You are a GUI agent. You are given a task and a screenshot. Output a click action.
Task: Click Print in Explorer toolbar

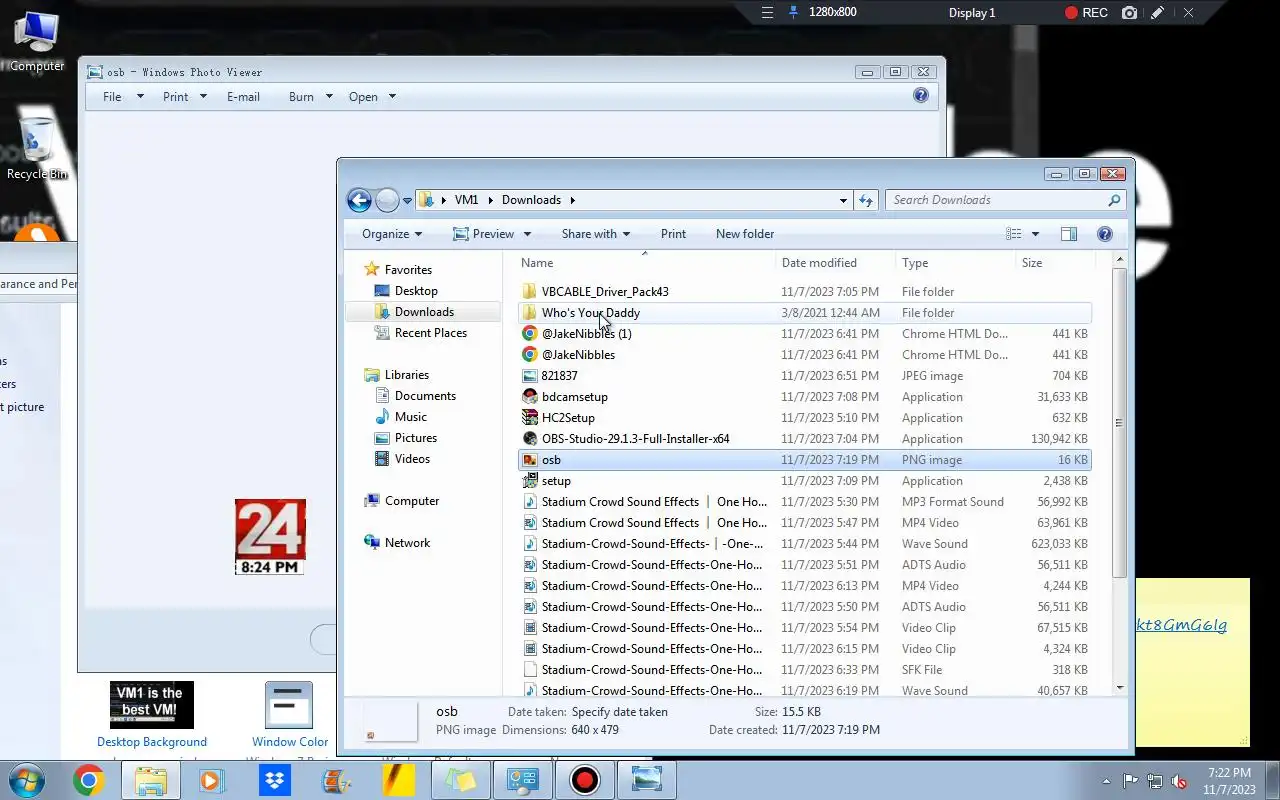[x=673, y=234]
